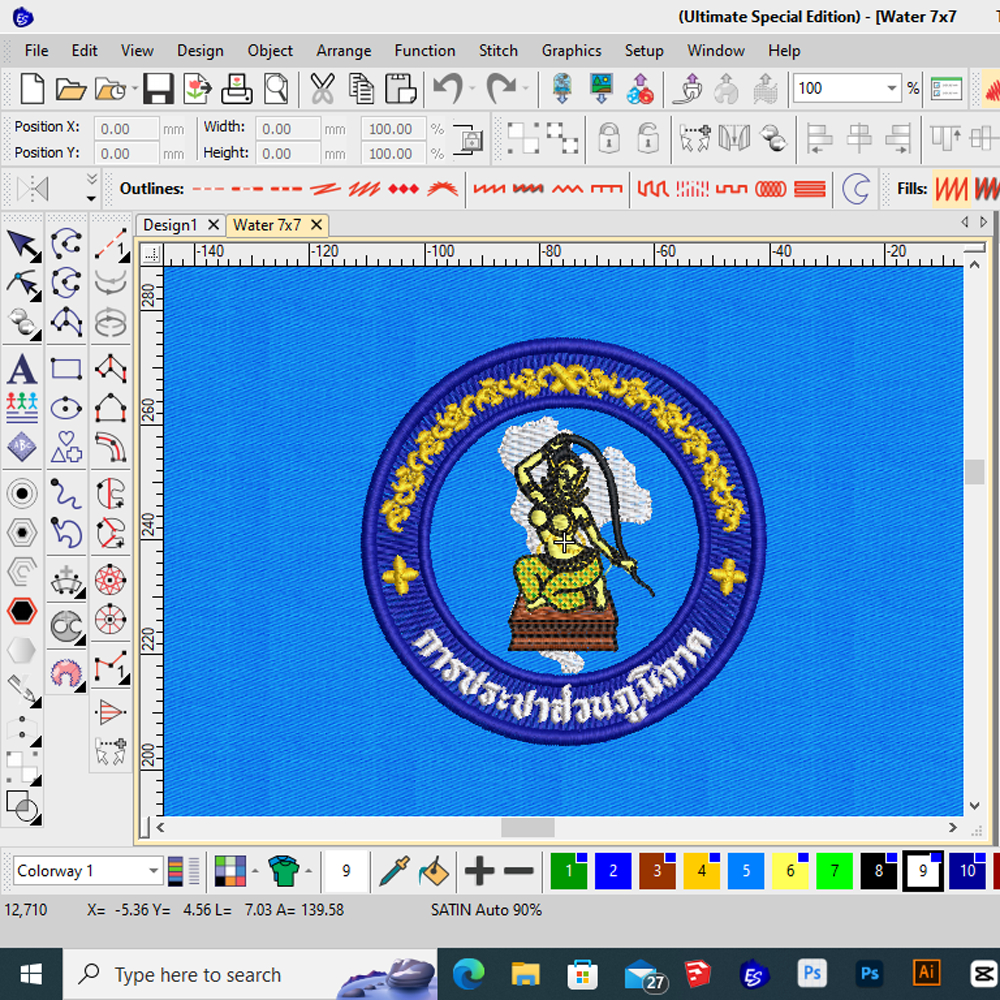
Task: Open Microsoft Edge from the taskbar
Action: 468,974
